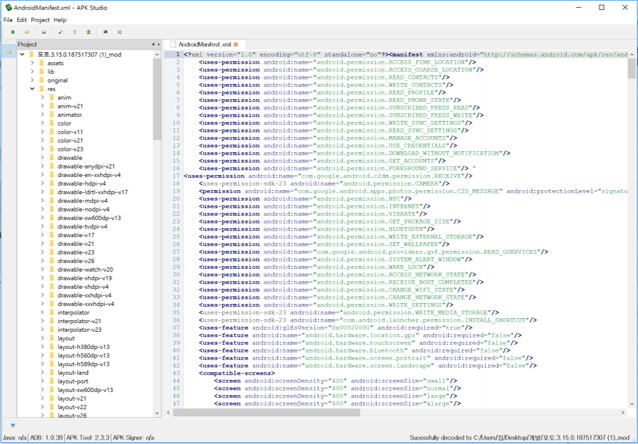The width and height of the screenshot is (638, 444).
Task: Click the black terminal toolbar icon
Action: click(x=105, y=32)
